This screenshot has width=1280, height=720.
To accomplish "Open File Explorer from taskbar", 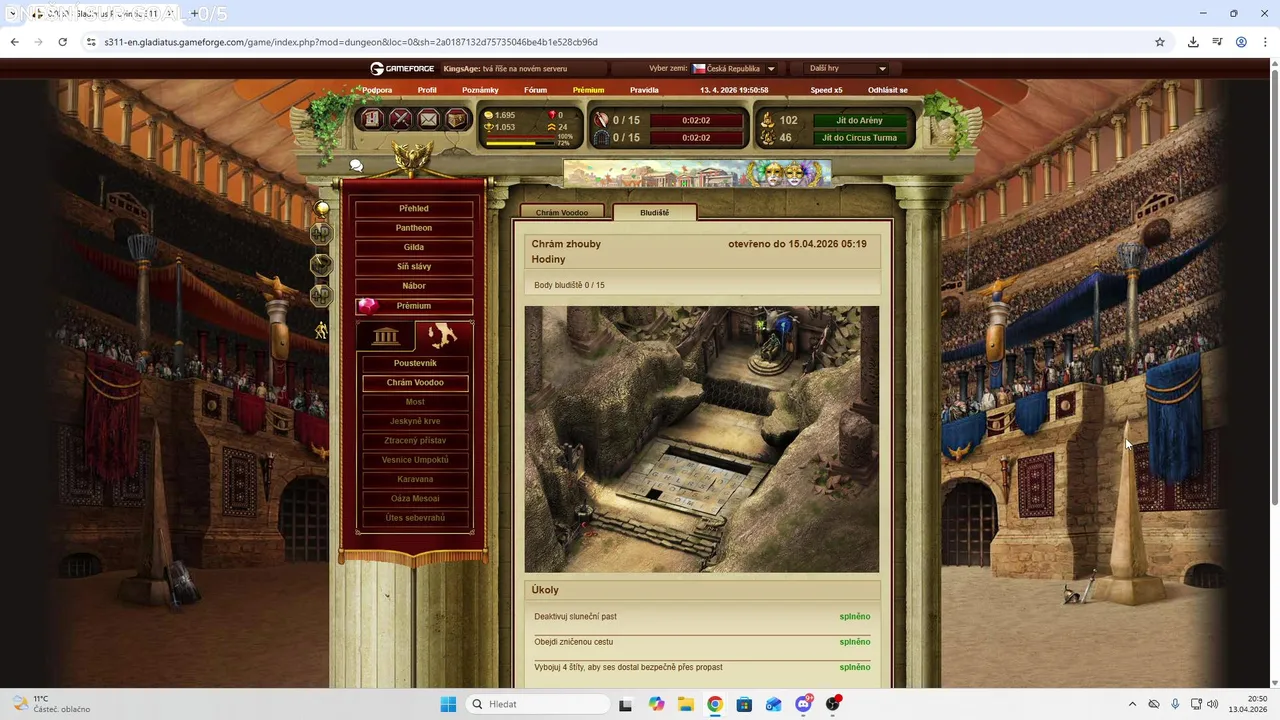I will pos(686,704).
